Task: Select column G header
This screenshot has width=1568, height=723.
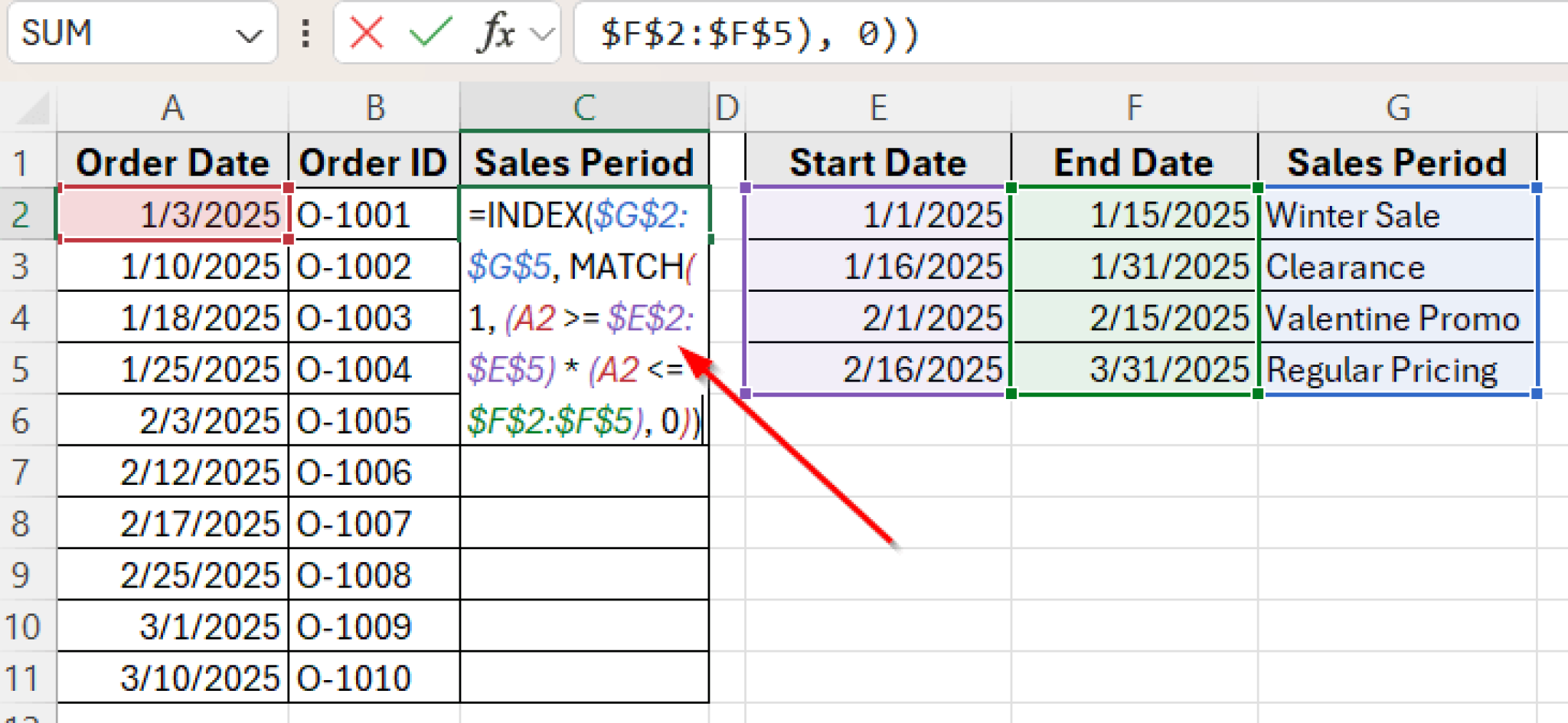Action: [1397, 108]
